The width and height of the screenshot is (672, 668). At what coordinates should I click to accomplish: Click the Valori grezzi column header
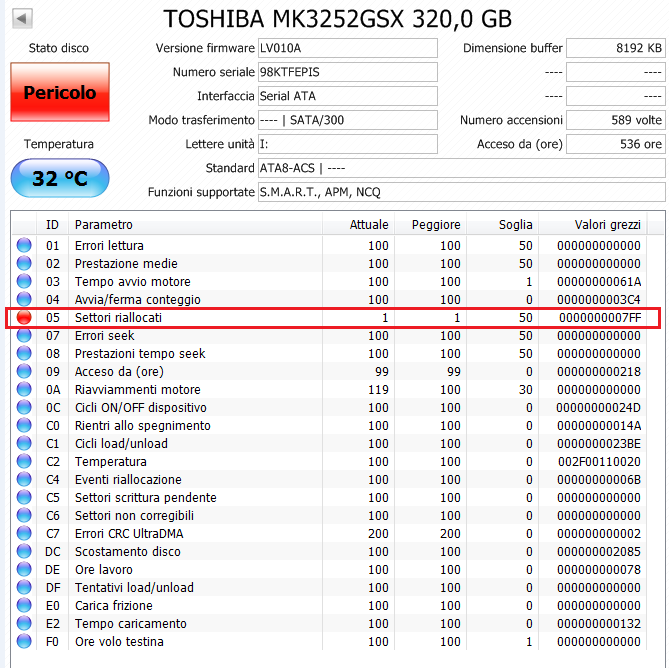593,225
